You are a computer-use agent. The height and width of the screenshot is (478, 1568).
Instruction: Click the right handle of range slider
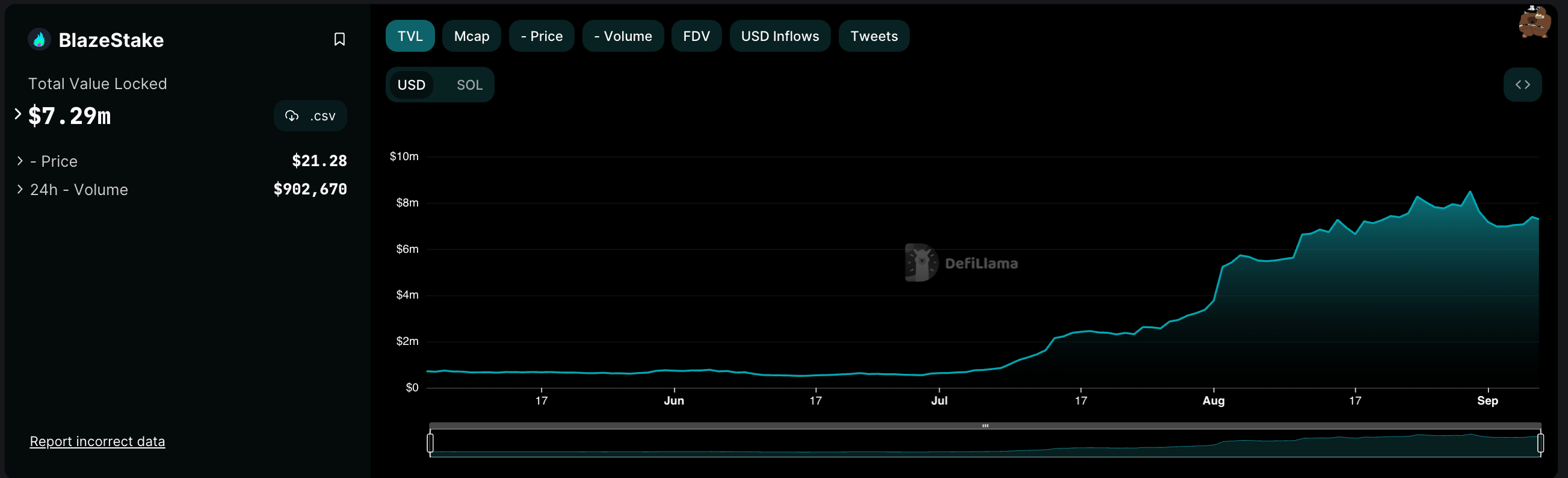click(1540, 442)
